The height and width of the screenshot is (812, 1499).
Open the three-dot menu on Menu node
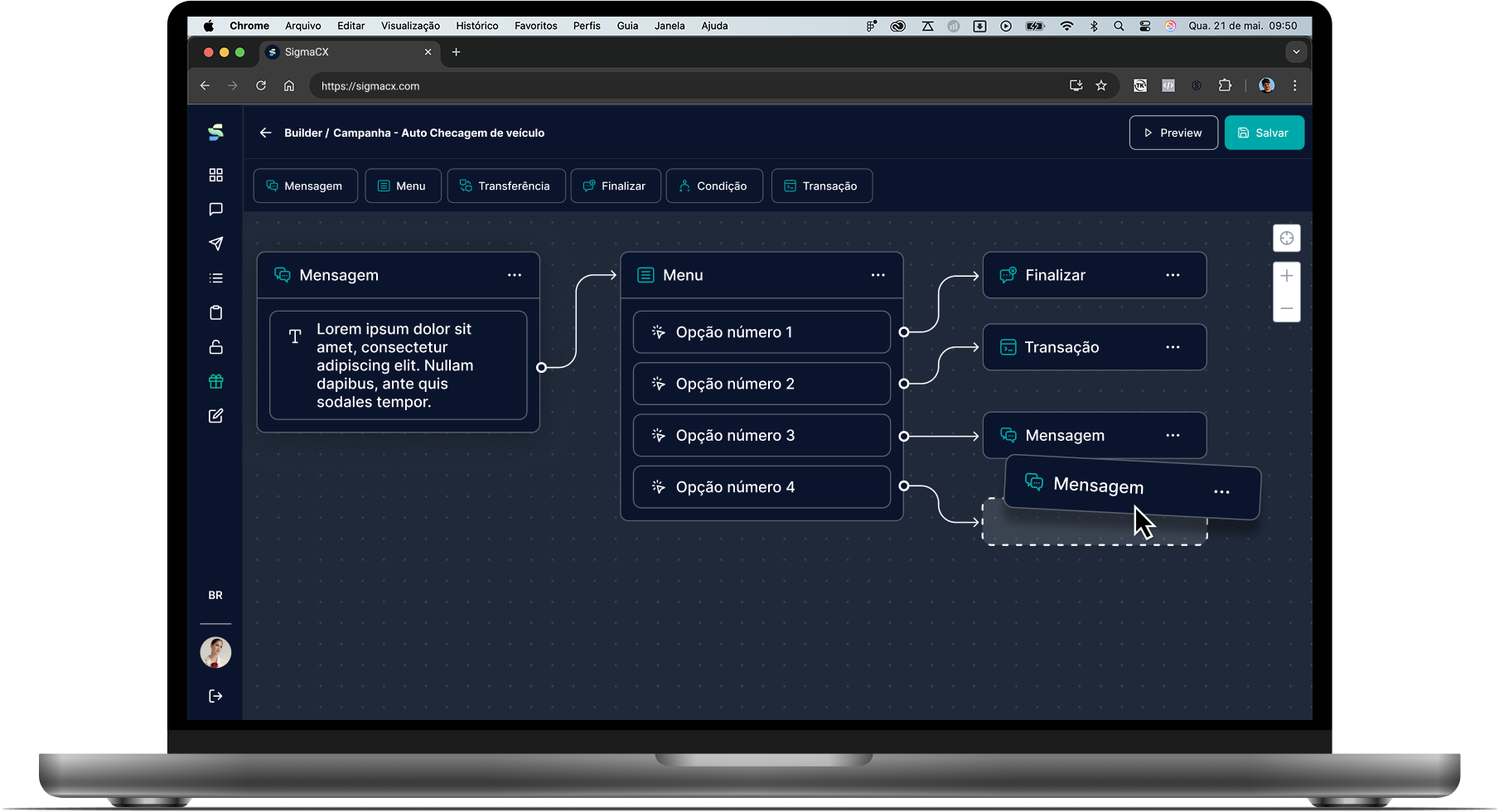click(x=878, y=275)
